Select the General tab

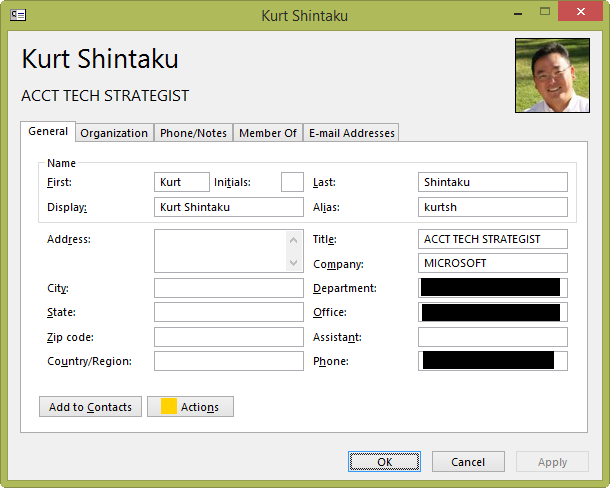point(48,132)
